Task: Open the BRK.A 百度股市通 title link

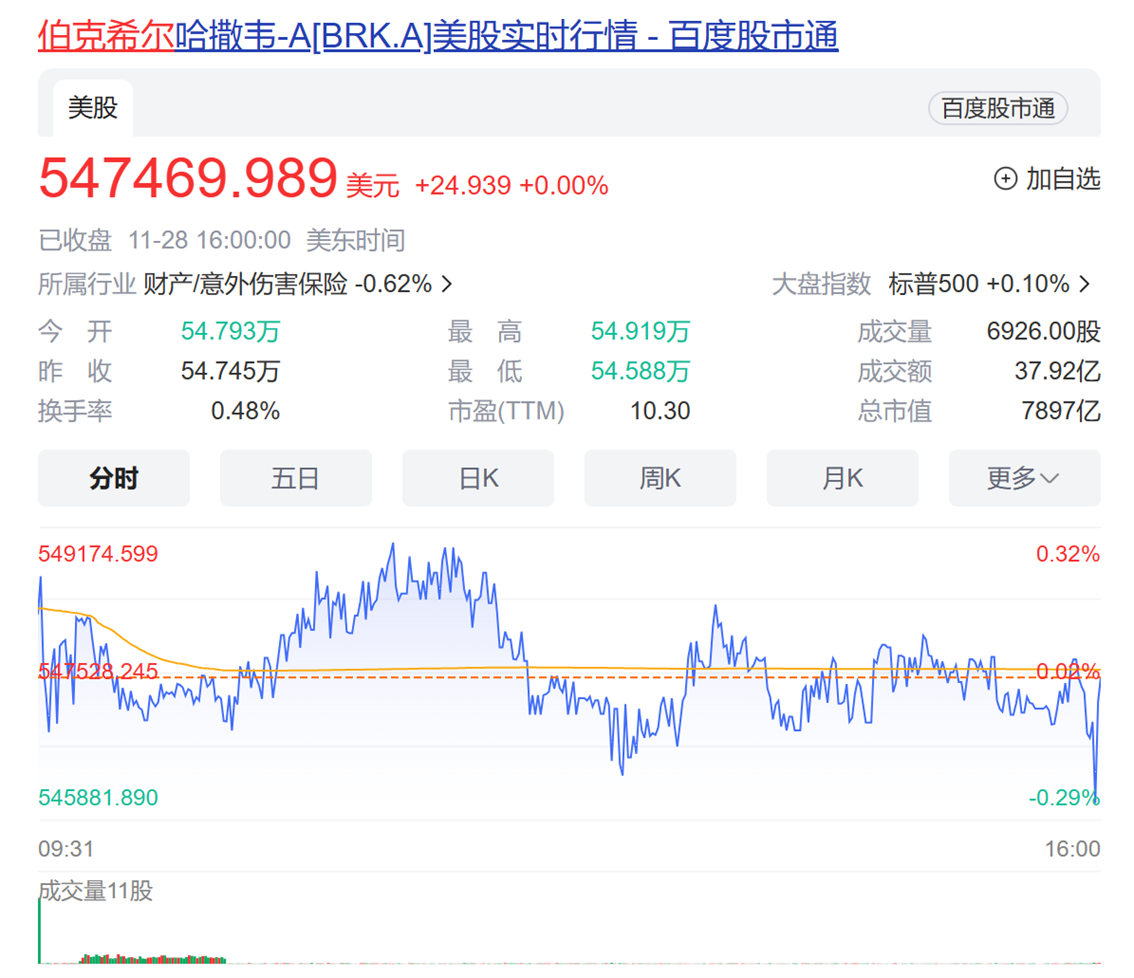Action: [438, 35]
